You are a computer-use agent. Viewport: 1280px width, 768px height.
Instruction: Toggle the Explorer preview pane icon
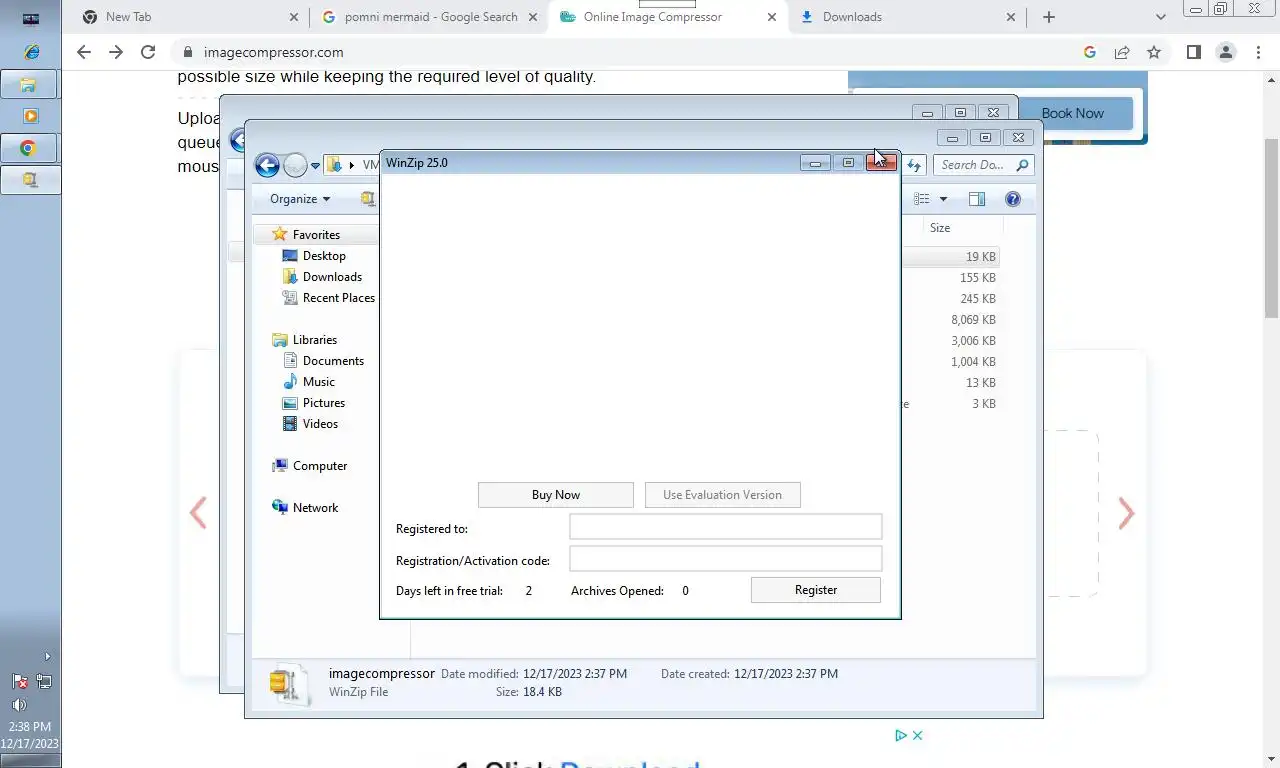pos(977,199)
